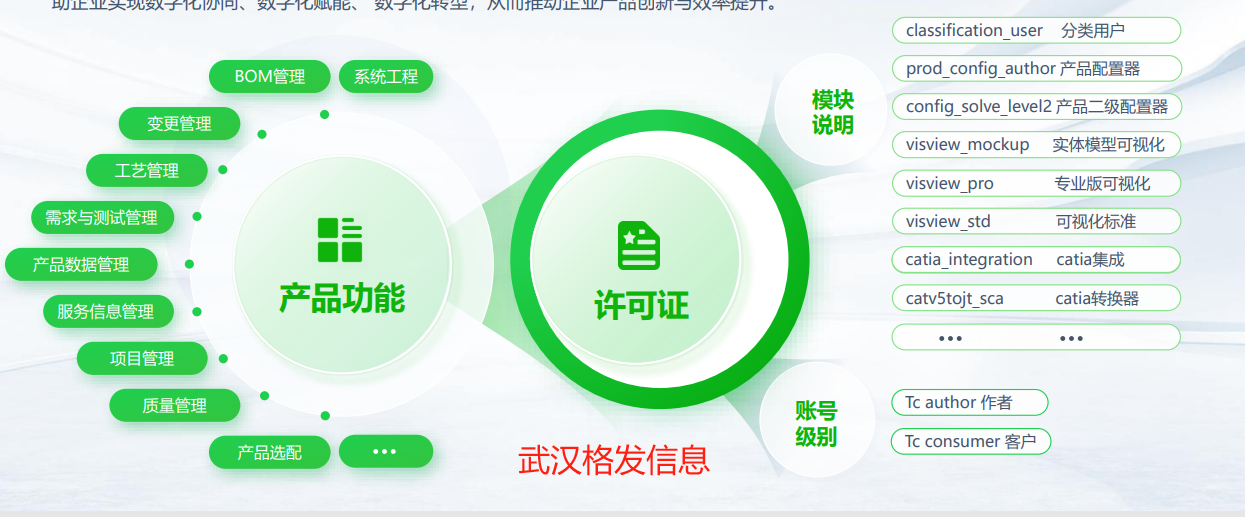This screenshot has width=1245, height=517.
Task: Open the 系统工程 function pill
Action: point(386,76)
